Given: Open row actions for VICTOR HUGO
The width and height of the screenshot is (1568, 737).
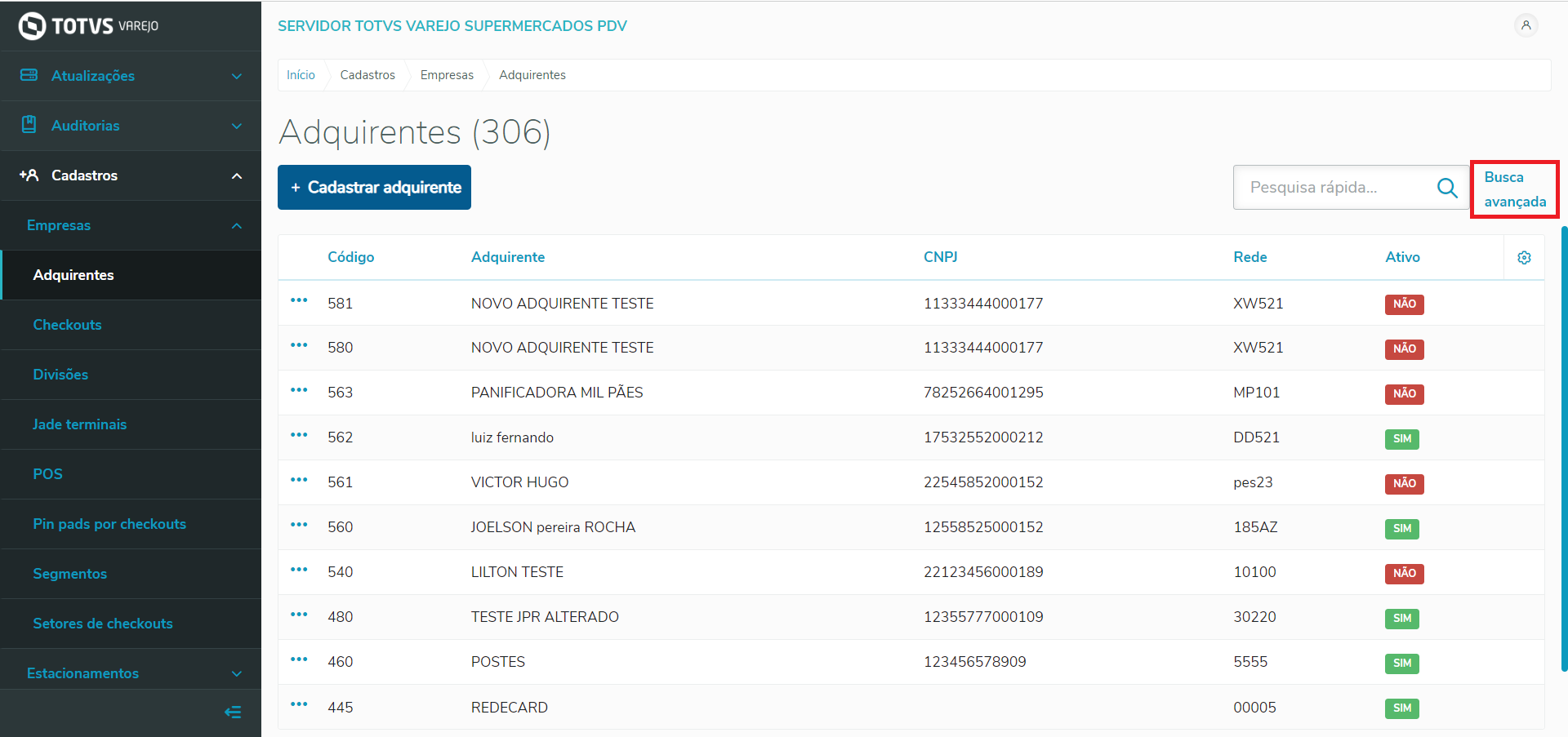Looking at the screenshot, I should pyautogui.click(x=299, y=480).
